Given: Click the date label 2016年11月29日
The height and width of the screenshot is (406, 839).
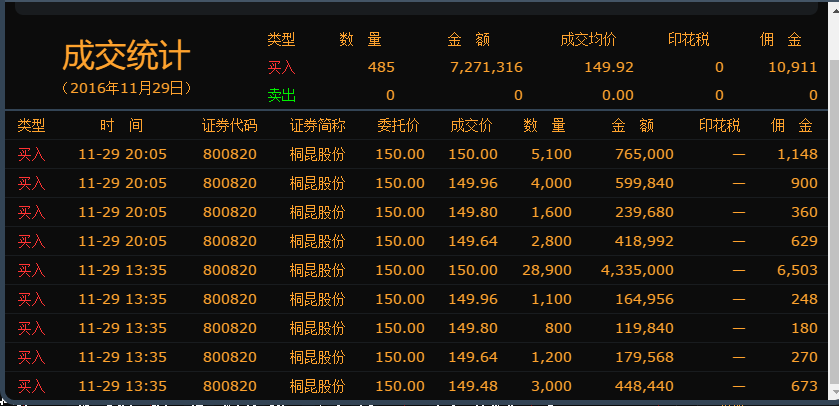Looking at the screenshot, I should [126, 88].
